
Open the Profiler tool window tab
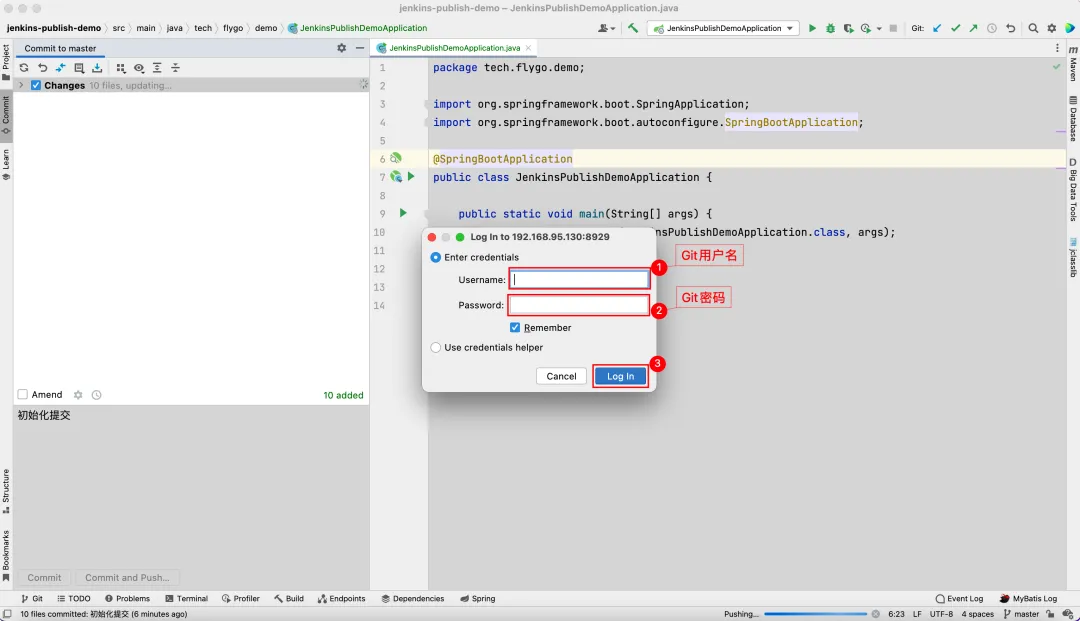240,598
